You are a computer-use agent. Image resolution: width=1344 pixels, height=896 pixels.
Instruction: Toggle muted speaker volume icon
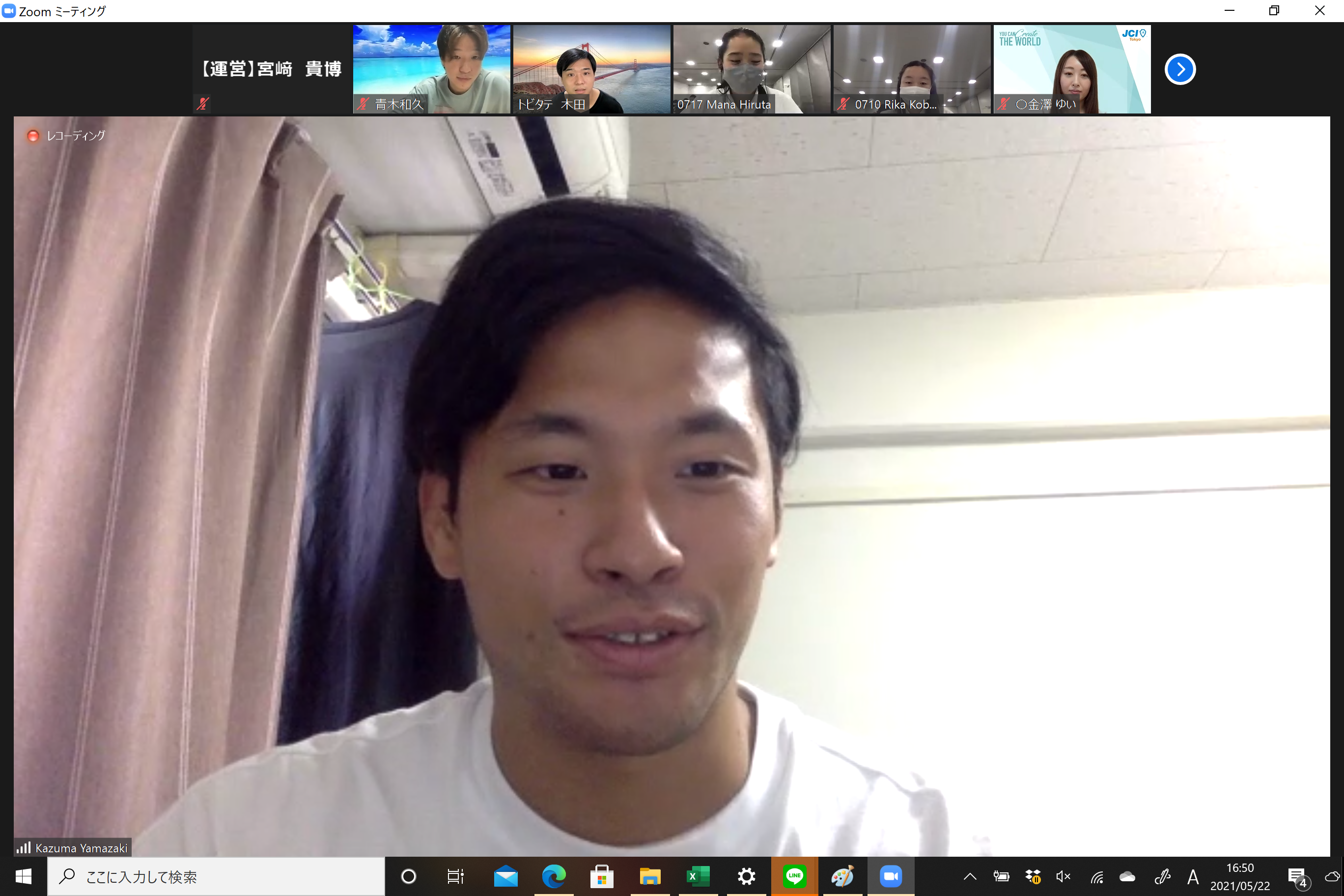pyautogui.click(x=1063, y=876)
